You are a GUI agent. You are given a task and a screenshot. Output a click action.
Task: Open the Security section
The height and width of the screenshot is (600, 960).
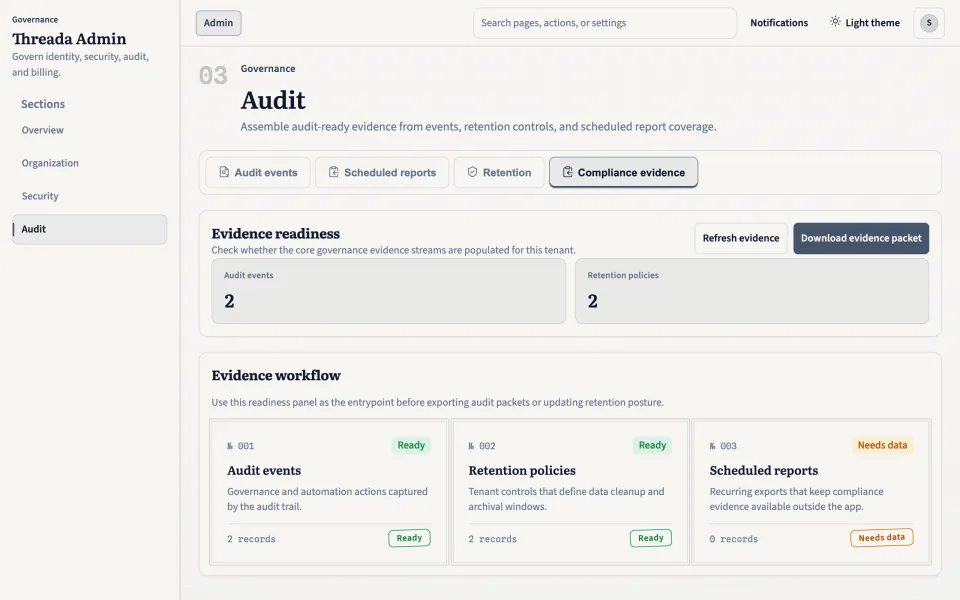tap(89, 196)
